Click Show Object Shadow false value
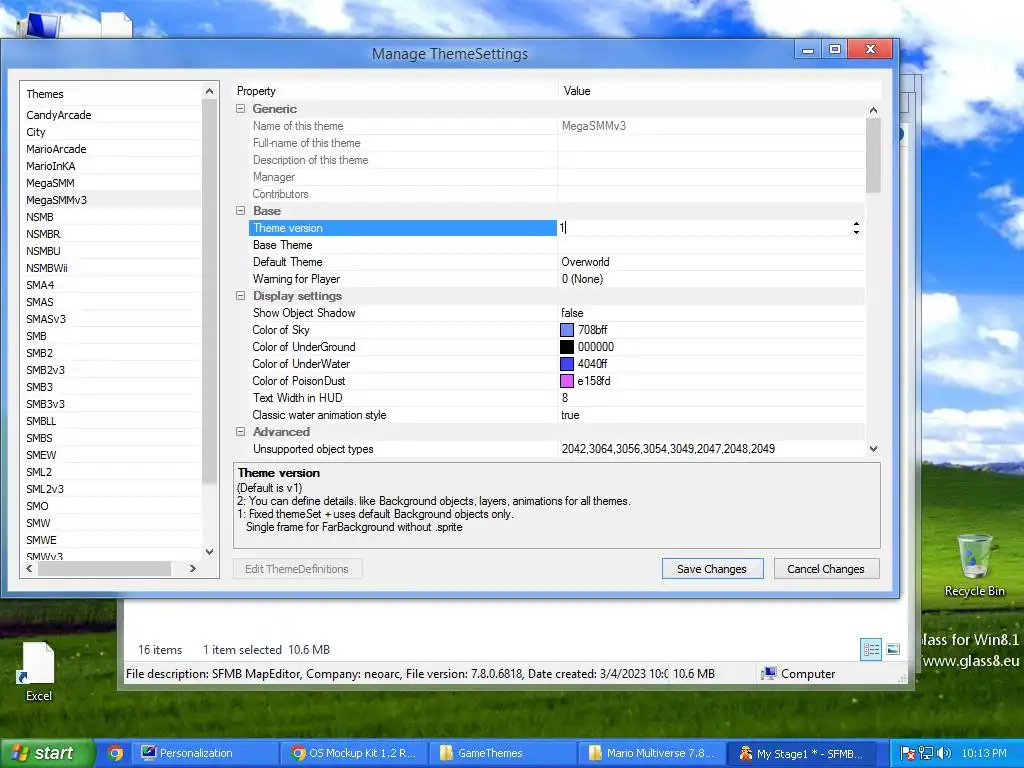 [572, 313]
